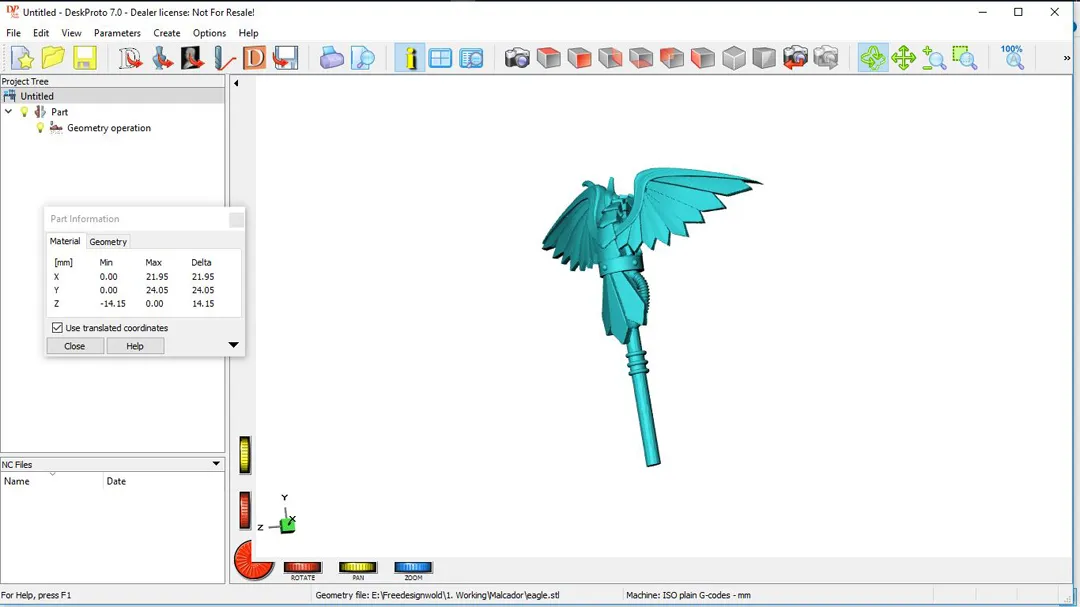Screen dimensions: 1080x607
Task: Open the Parameters menu
Action: [117, 32]
